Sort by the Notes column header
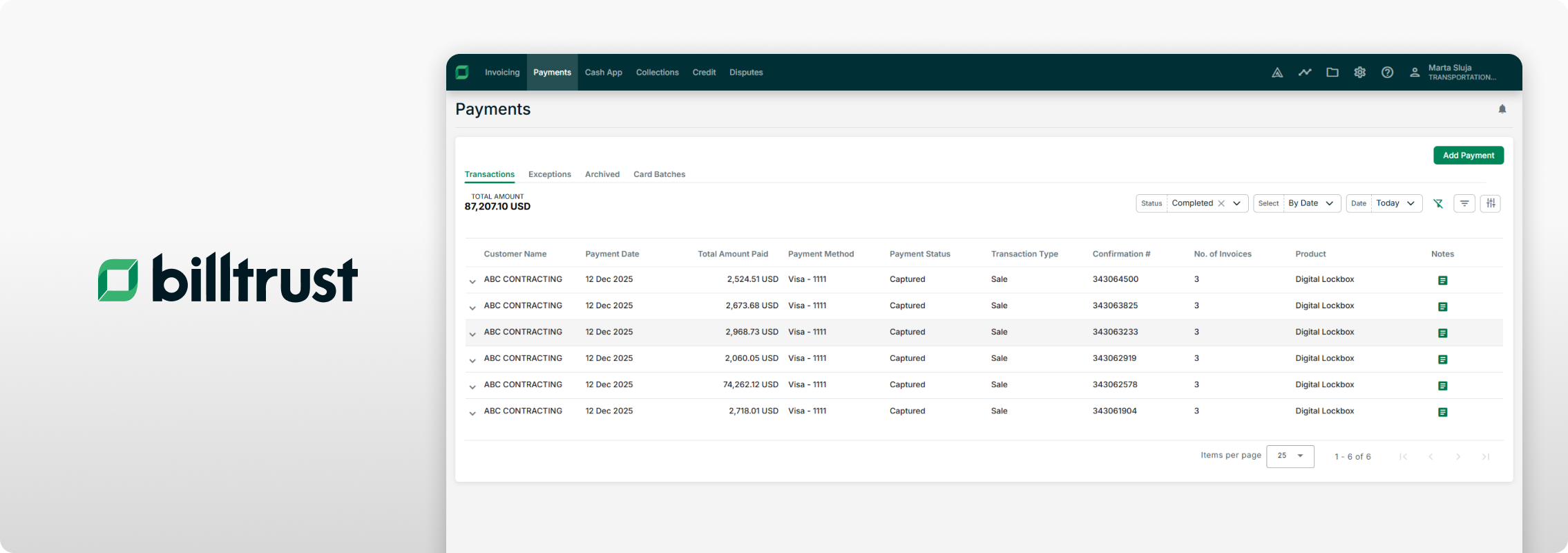This screenshot has height=553, width=1568. click(1443, 254)
